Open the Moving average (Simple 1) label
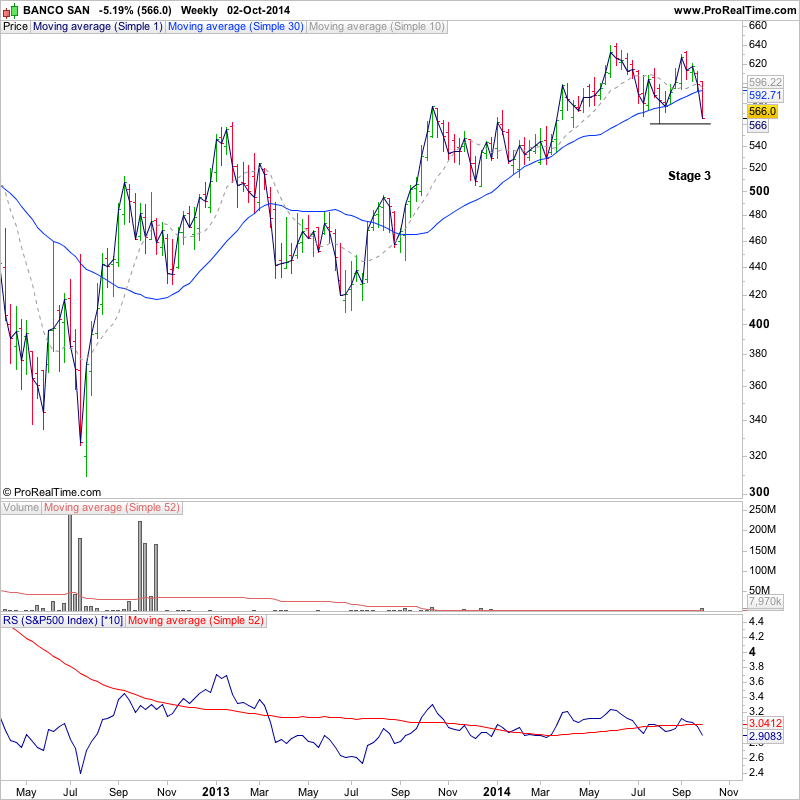This screenshot has width=800, height=800. click(x=97, y=27)
